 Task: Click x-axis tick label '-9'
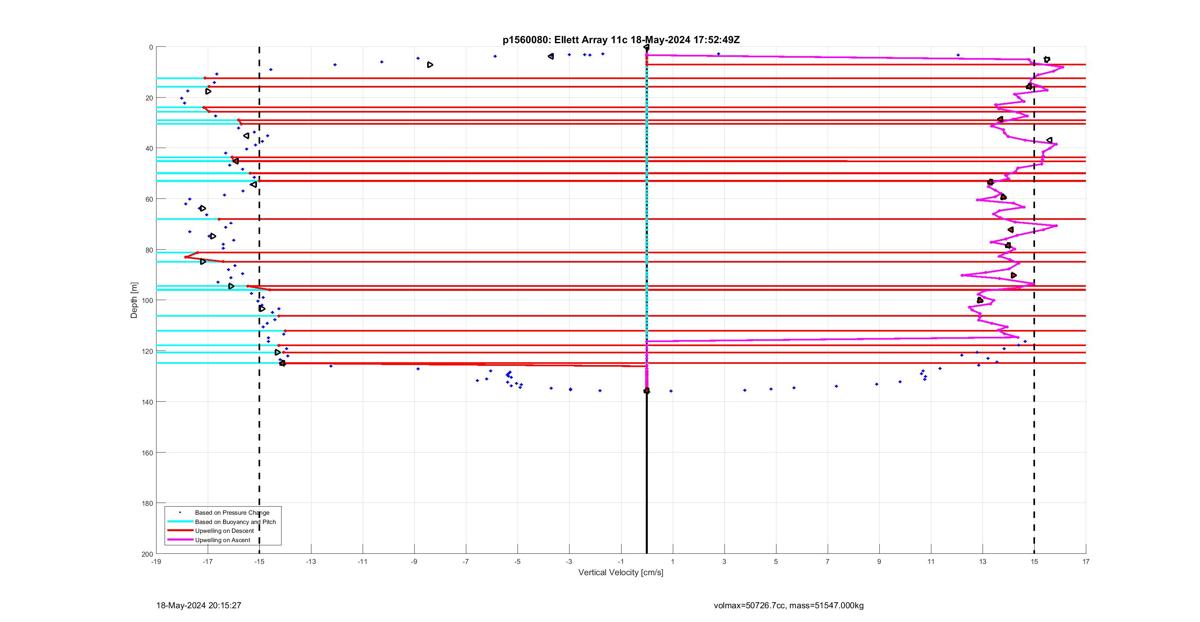pos(414,562)
